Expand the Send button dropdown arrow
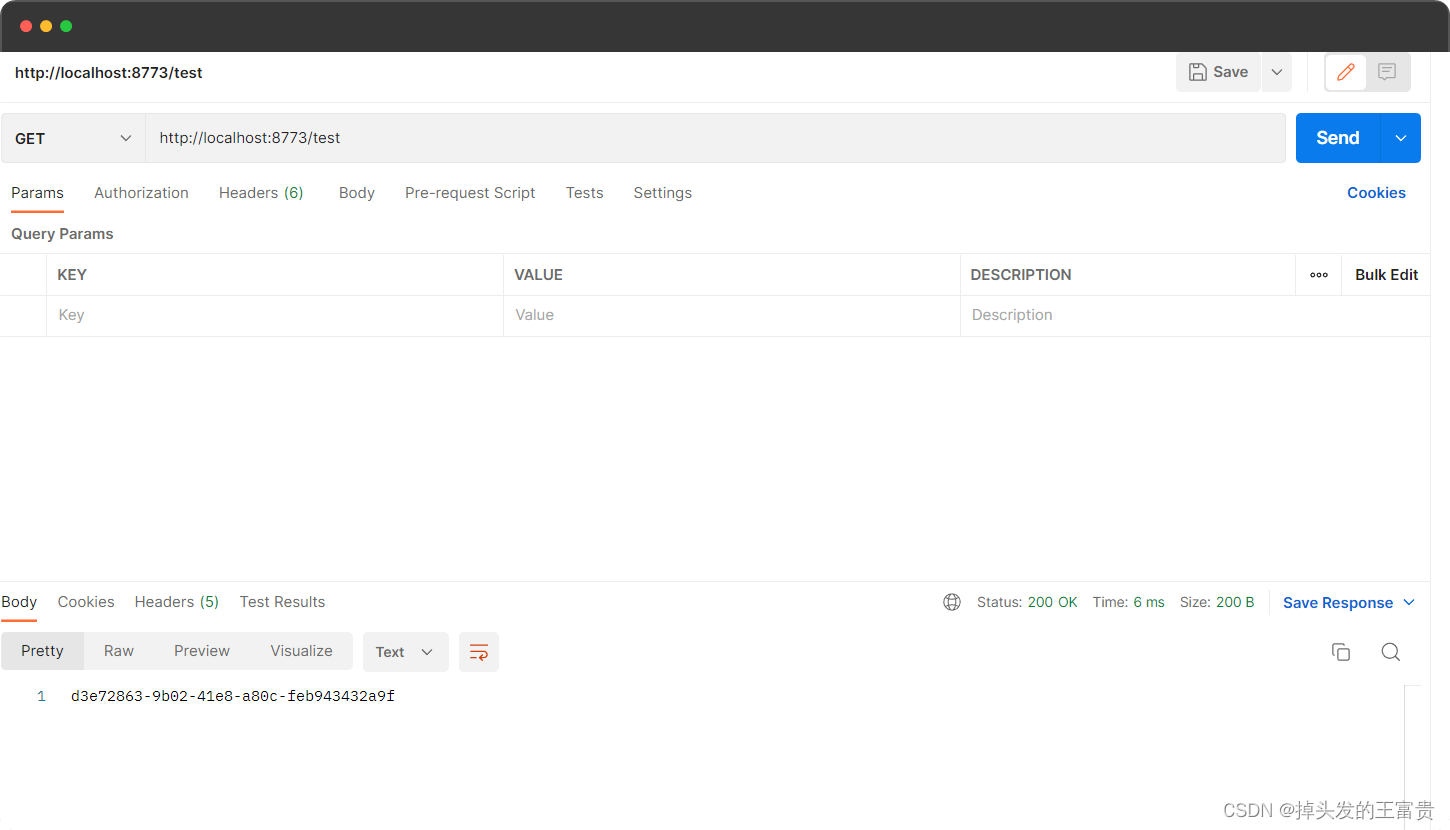1450x830 pixels. [x=1401, y=138]
